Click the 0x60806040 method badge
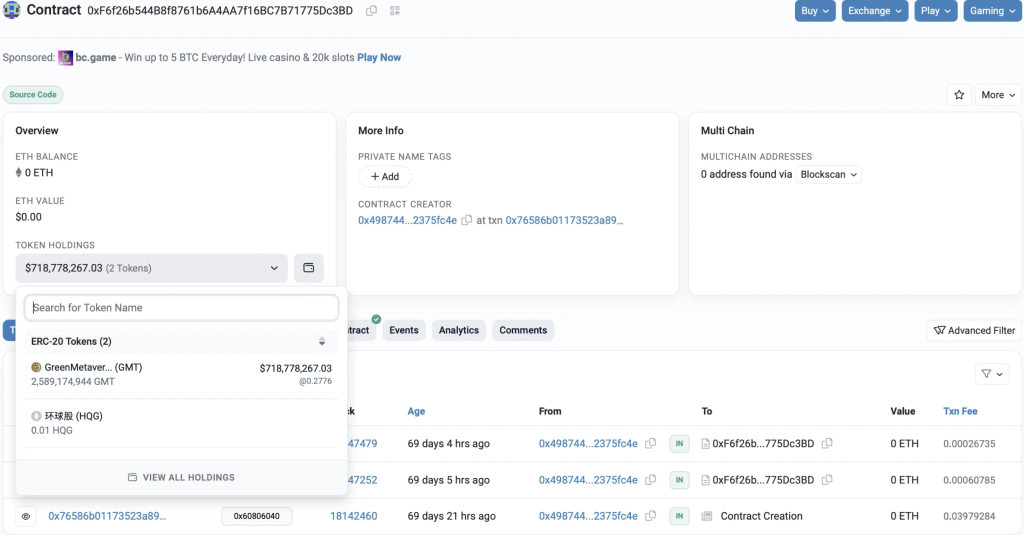The width and height of the screenshot is (1024, 535). (x=257, y=516)
